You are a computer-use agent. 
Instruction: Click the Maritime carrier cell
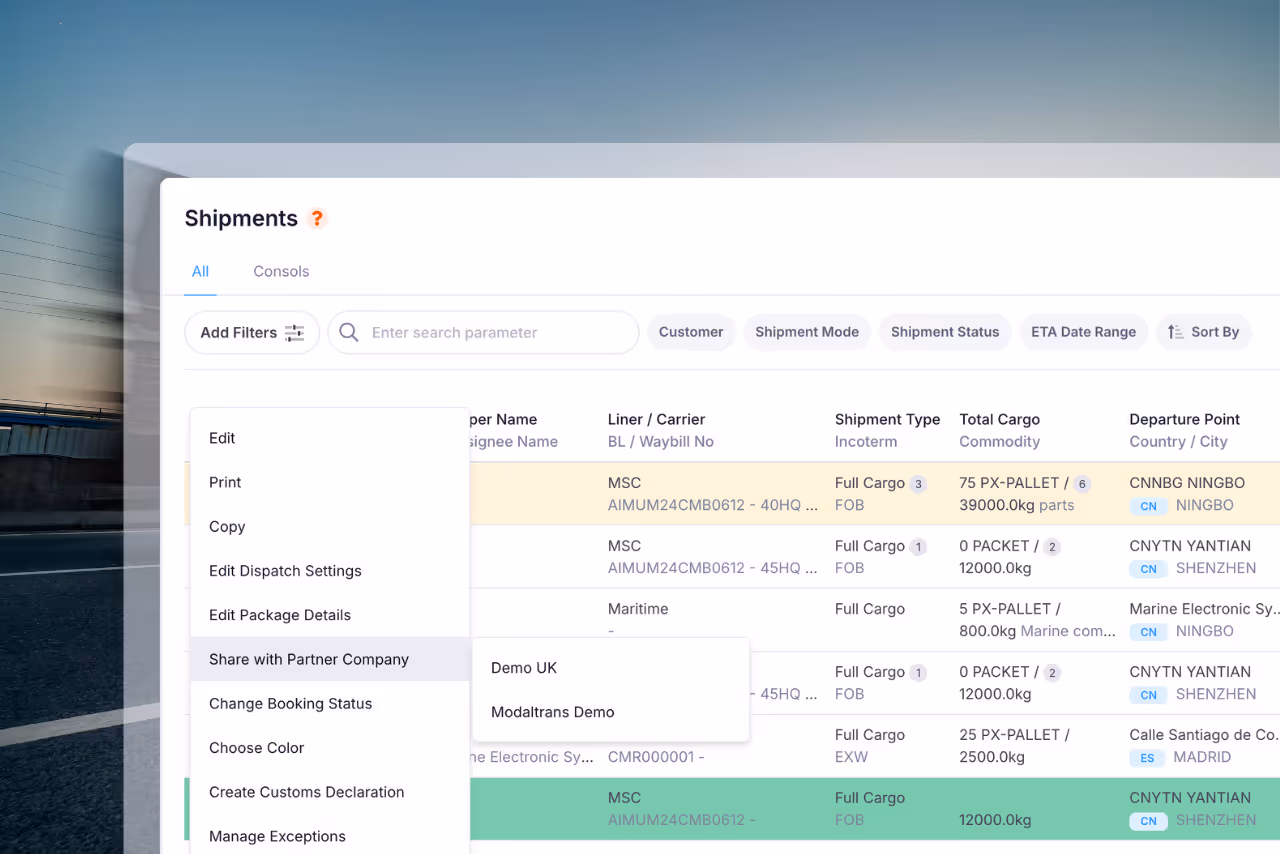coord(638,608)
